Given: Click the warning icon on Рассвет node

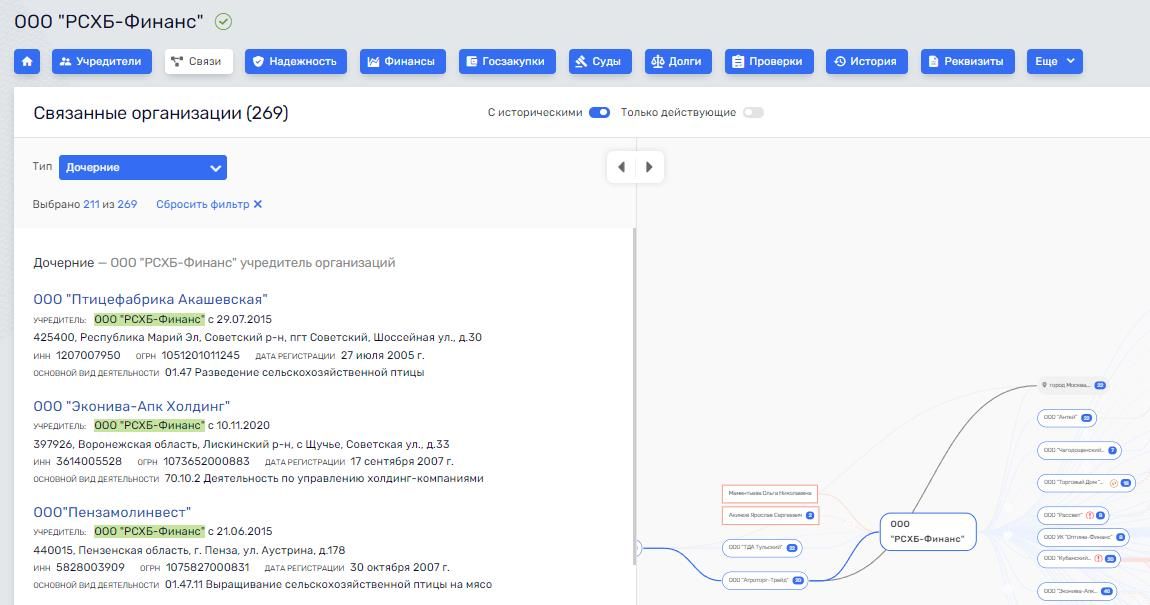Looking at the screenshot, I should 1090,516.
